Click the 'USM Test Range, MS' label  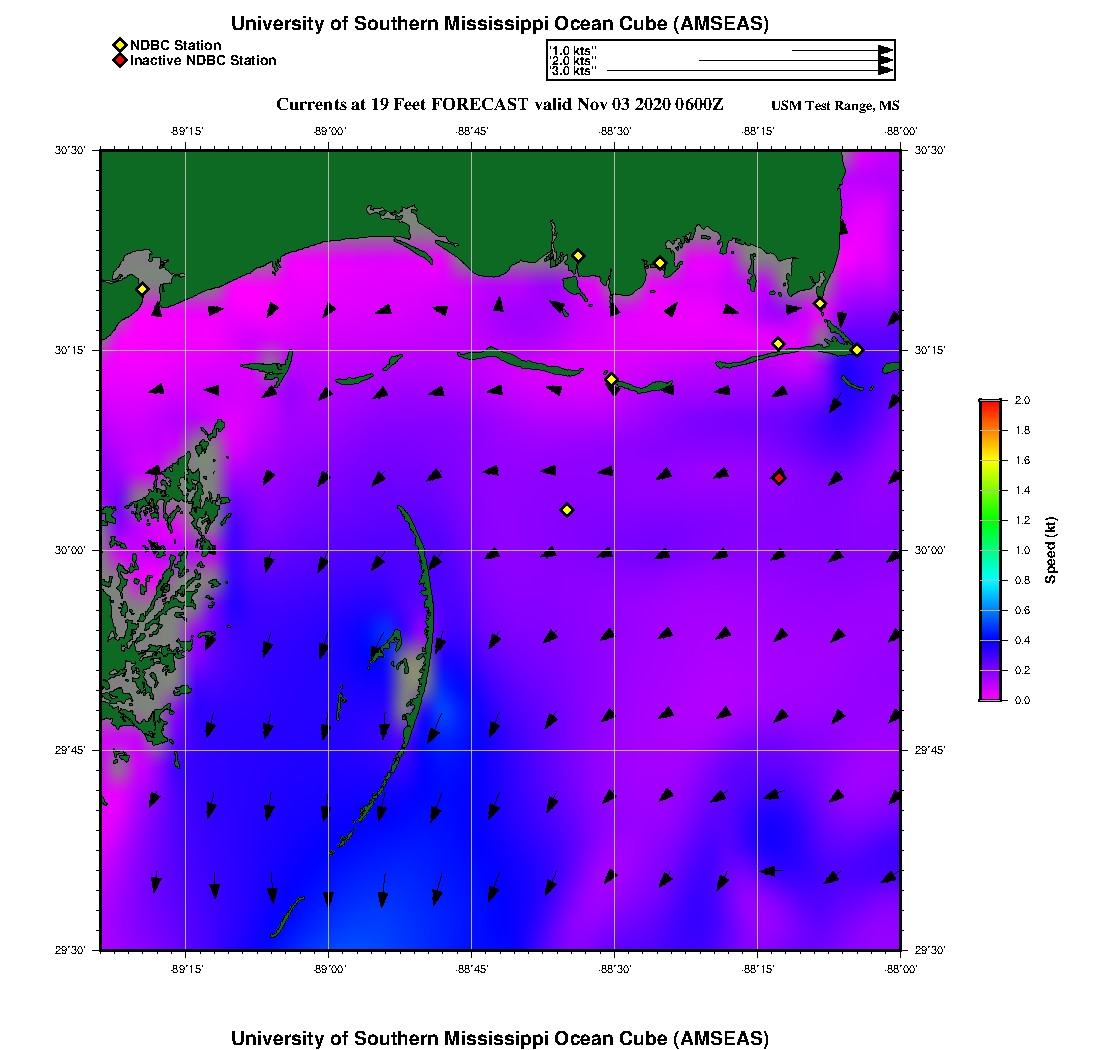pos(835,107)
